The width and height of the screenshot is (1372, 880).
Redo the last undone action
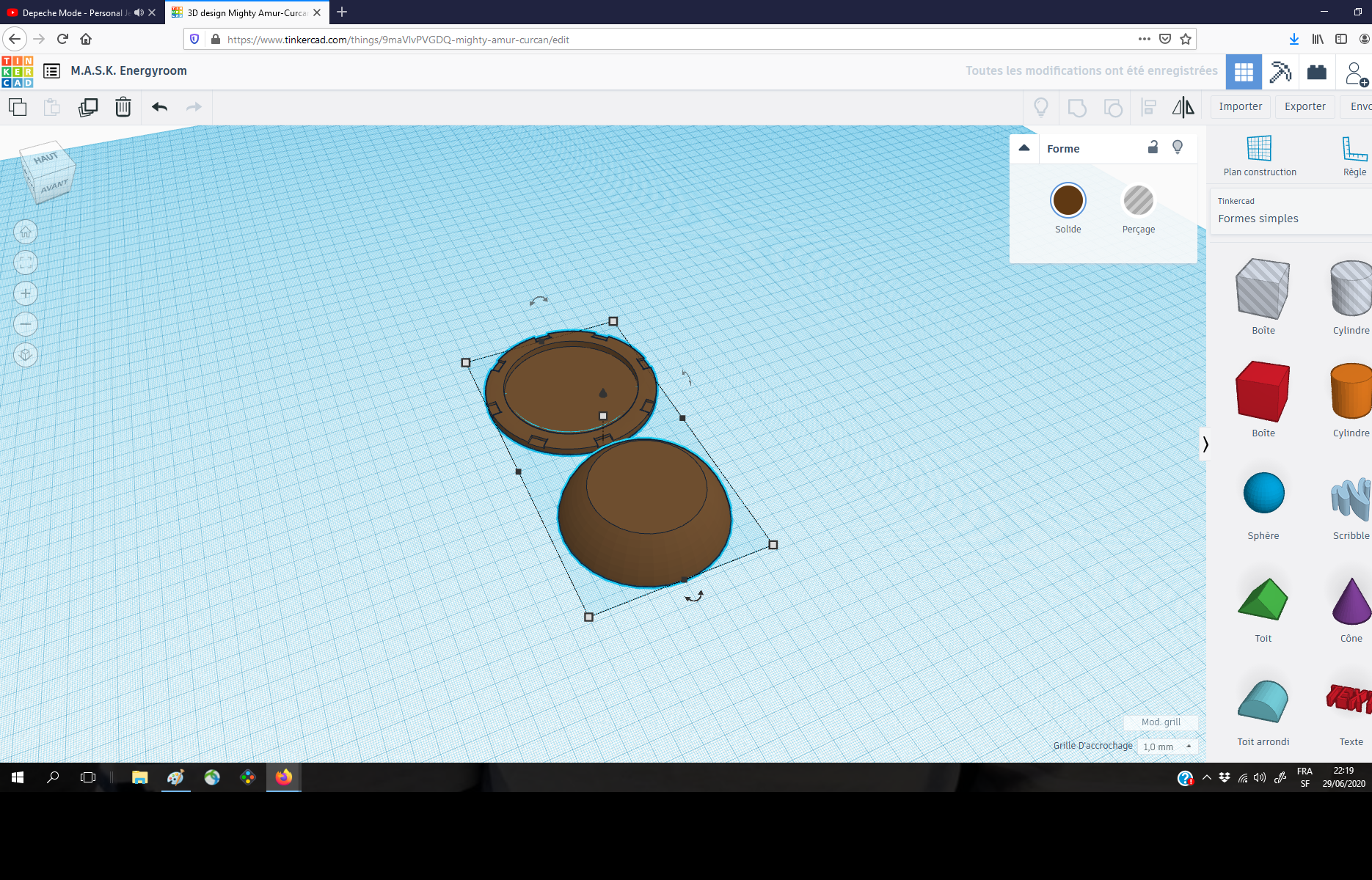click(x=194, y=107)
